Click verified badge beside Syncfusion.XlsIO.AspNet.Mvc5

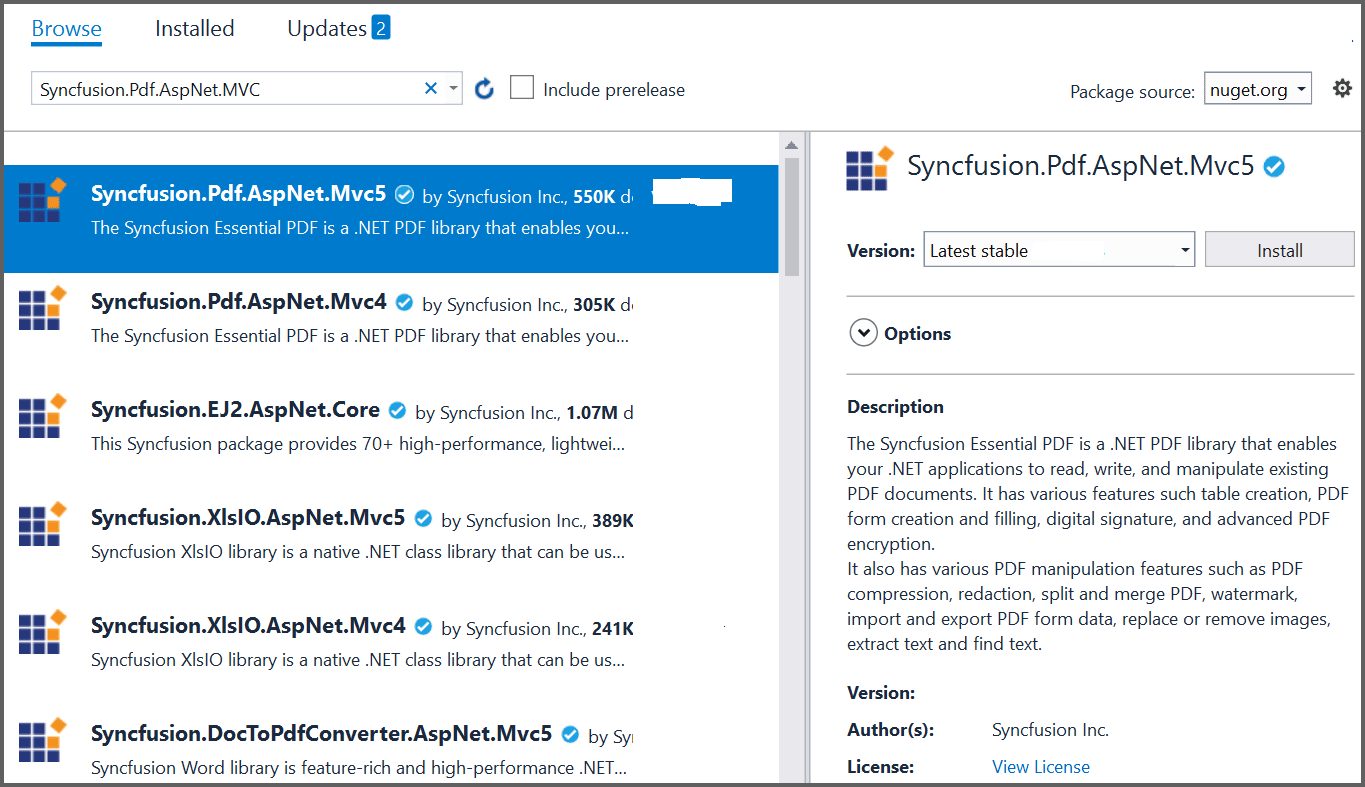[423, 518]
